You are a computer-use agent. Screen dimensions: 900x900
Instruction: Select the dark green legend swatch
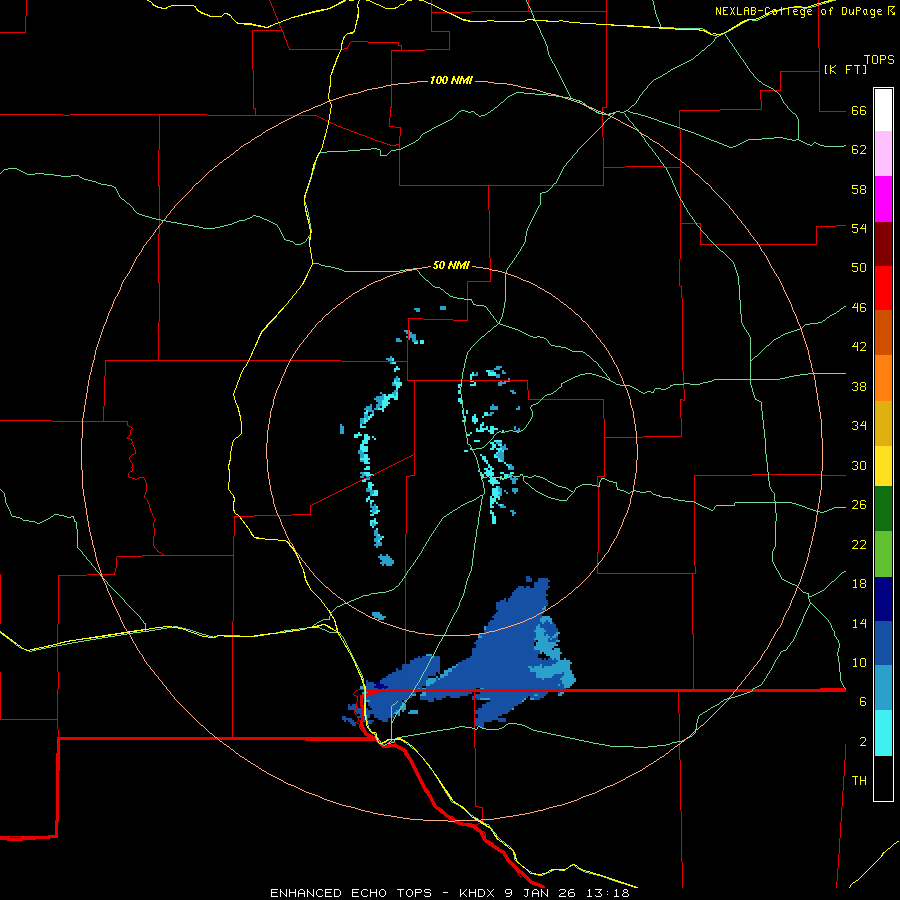pos(883,509)
